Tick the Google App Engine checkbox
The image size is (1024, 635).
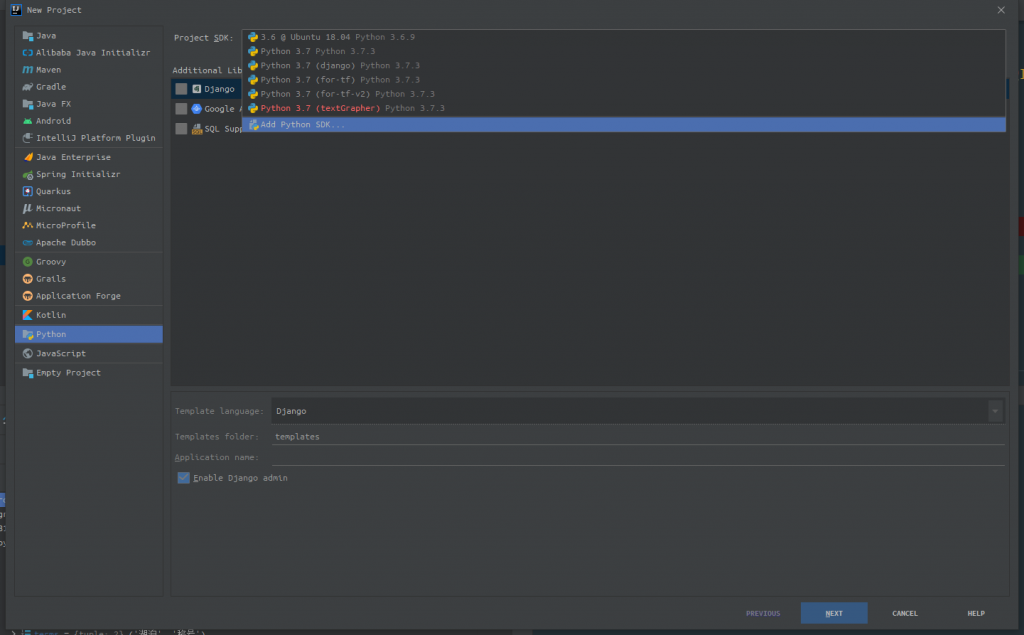182,109
